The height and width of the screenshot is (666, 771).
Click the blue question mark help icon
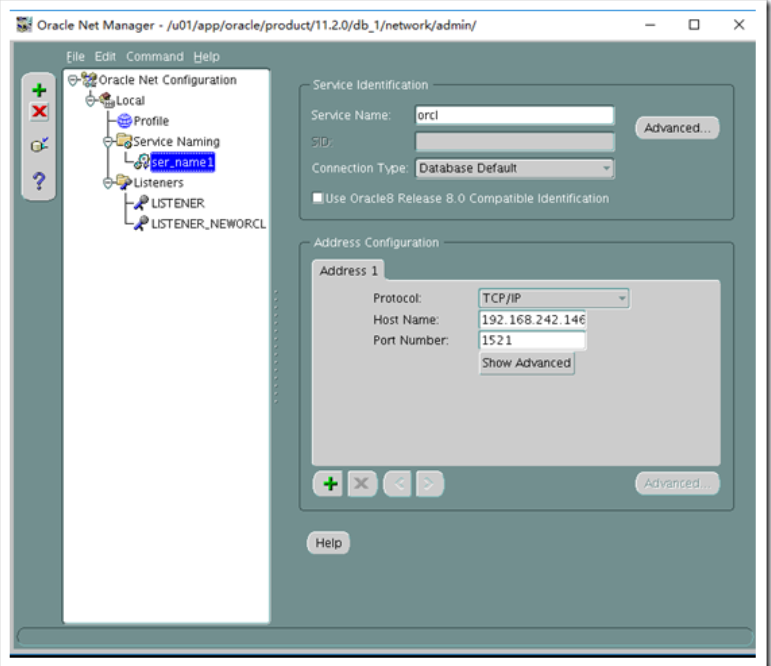click(x=39, y=181)
